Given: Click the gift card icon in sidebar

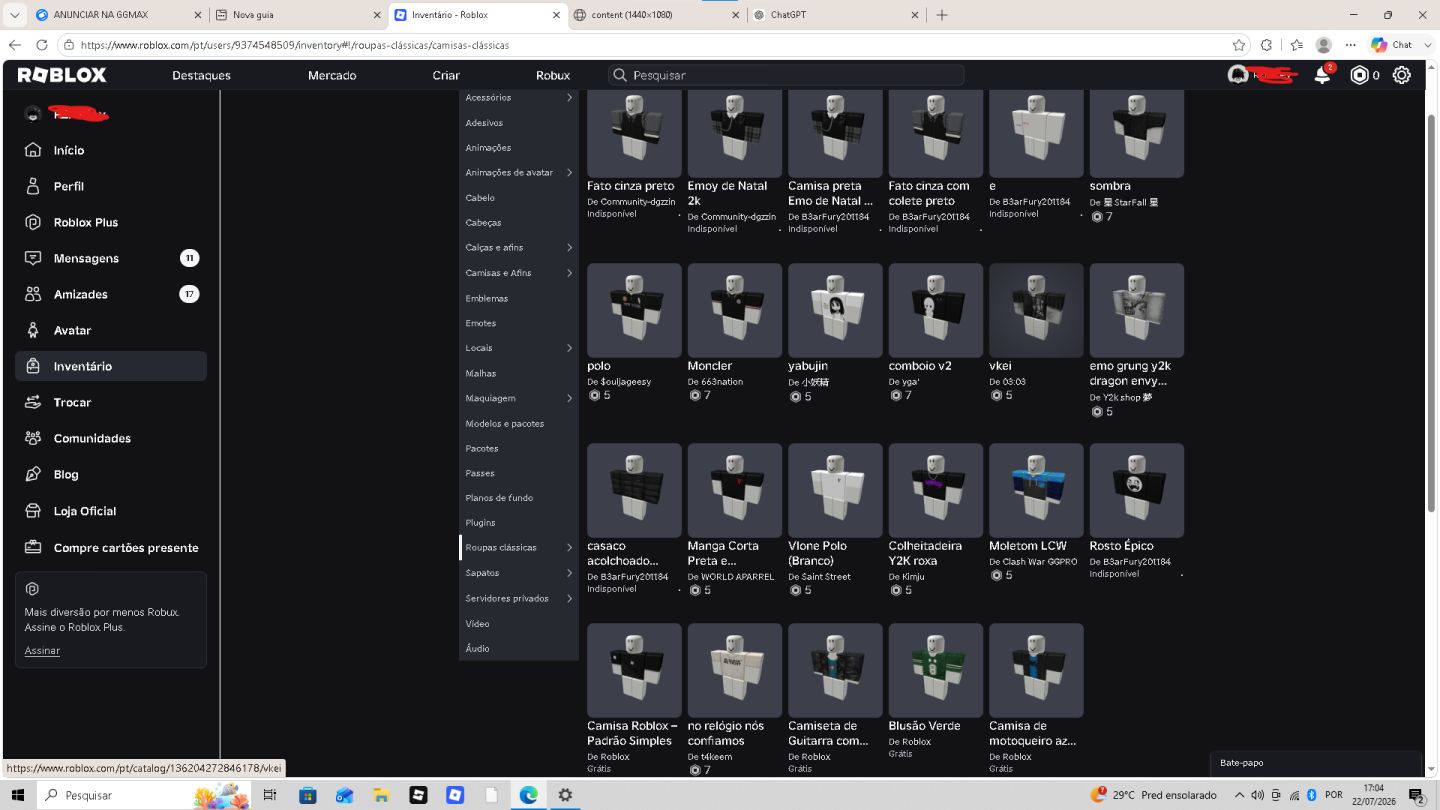Looking at the screenshot, I should click(33, 547).
